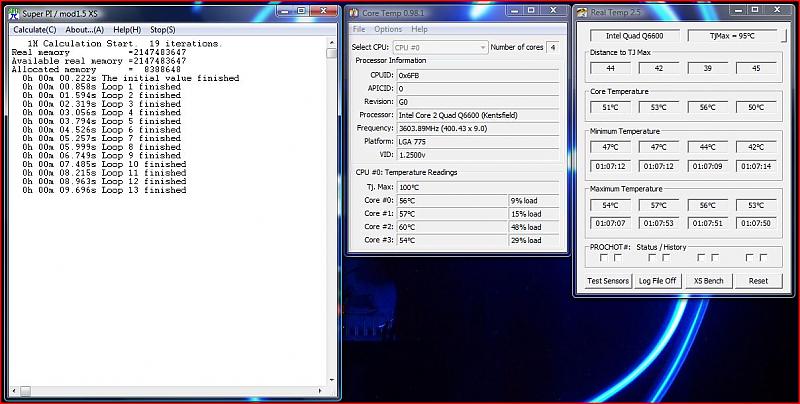Tick the second PROCHOT checkbox of the first pair

click(x=618, y=258)
